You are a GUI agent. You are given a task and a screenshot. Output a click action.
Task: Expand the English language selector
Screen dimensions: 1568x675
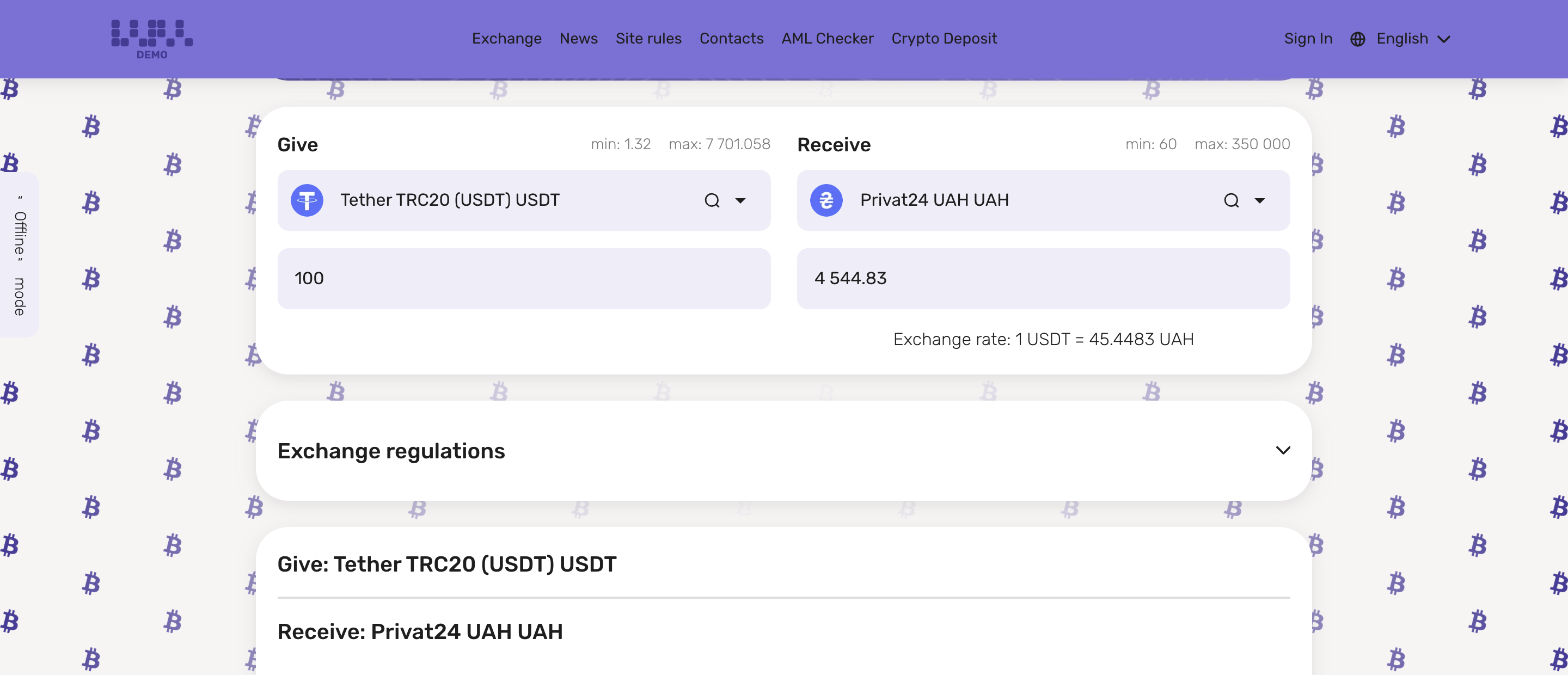(1413, 39)
